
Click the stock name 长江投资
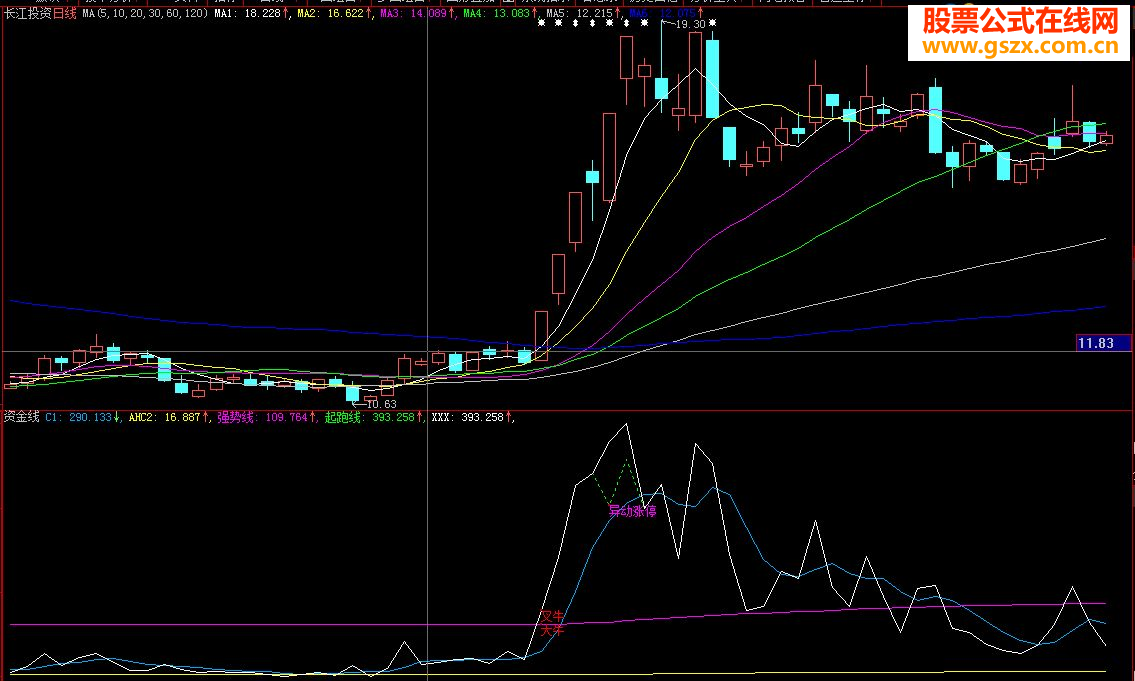tap(28, 13)
